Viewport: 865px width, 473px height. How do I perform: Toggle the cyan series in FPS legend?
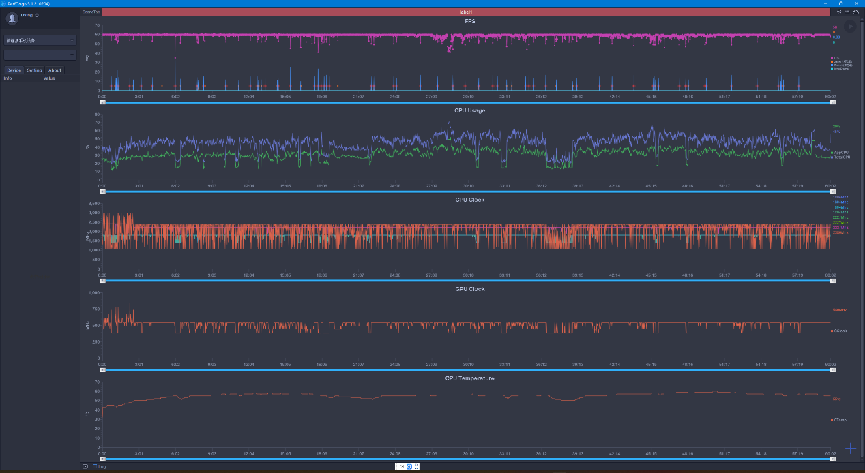coord(840,69)
